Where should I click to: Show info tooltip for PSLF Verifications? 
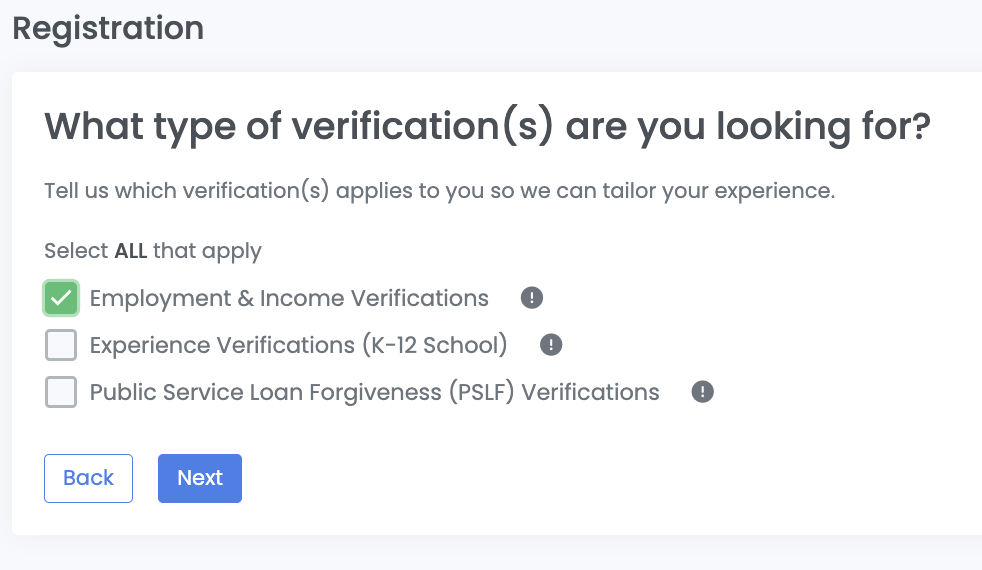(x=703, y=392)
